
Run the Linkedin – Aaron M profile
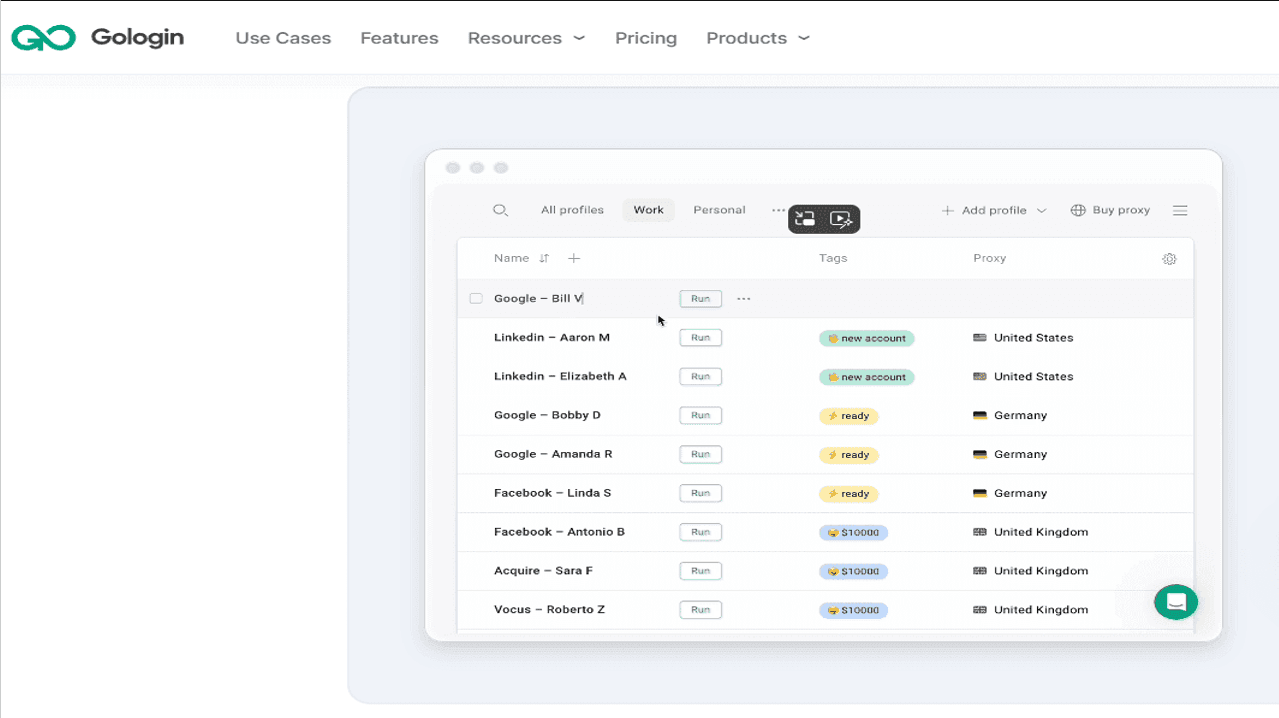click(700, 338)
